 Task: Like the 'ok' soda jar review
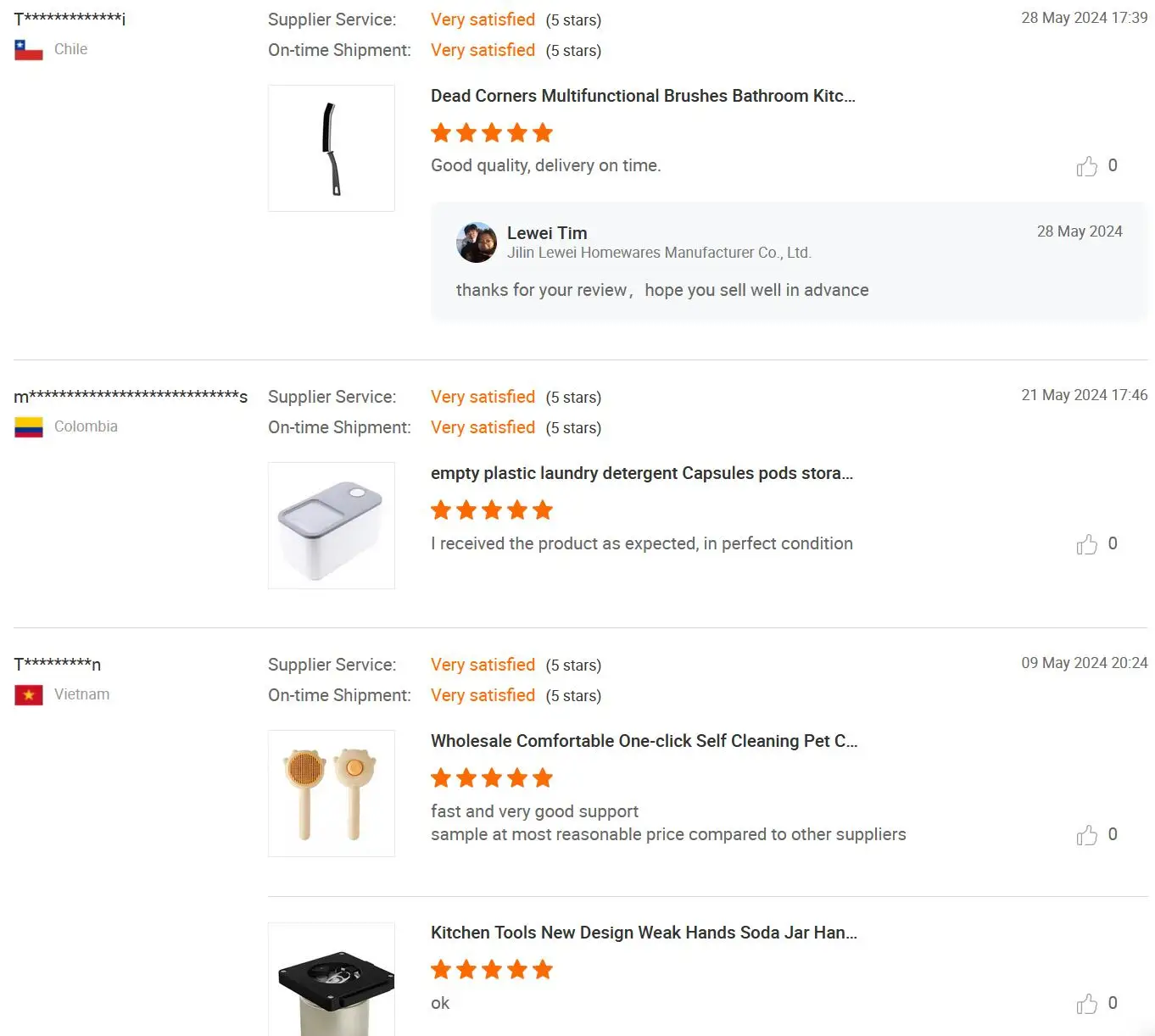[x=1087, y=1004]
